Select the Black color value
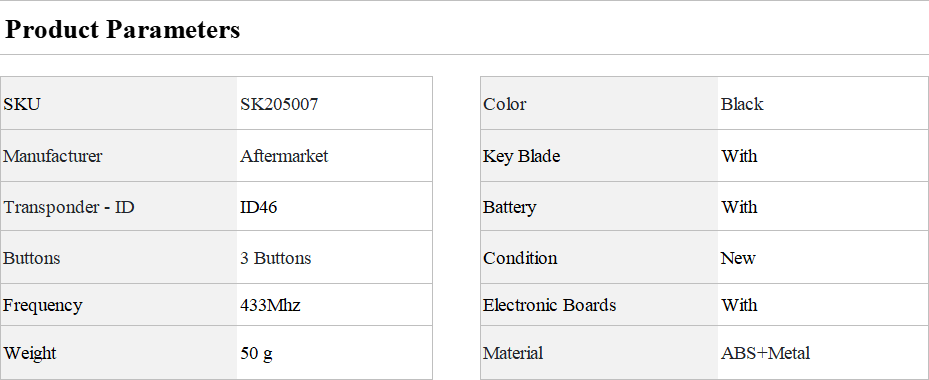The height and width of the screenshot is (380, 929). point(742,104)
